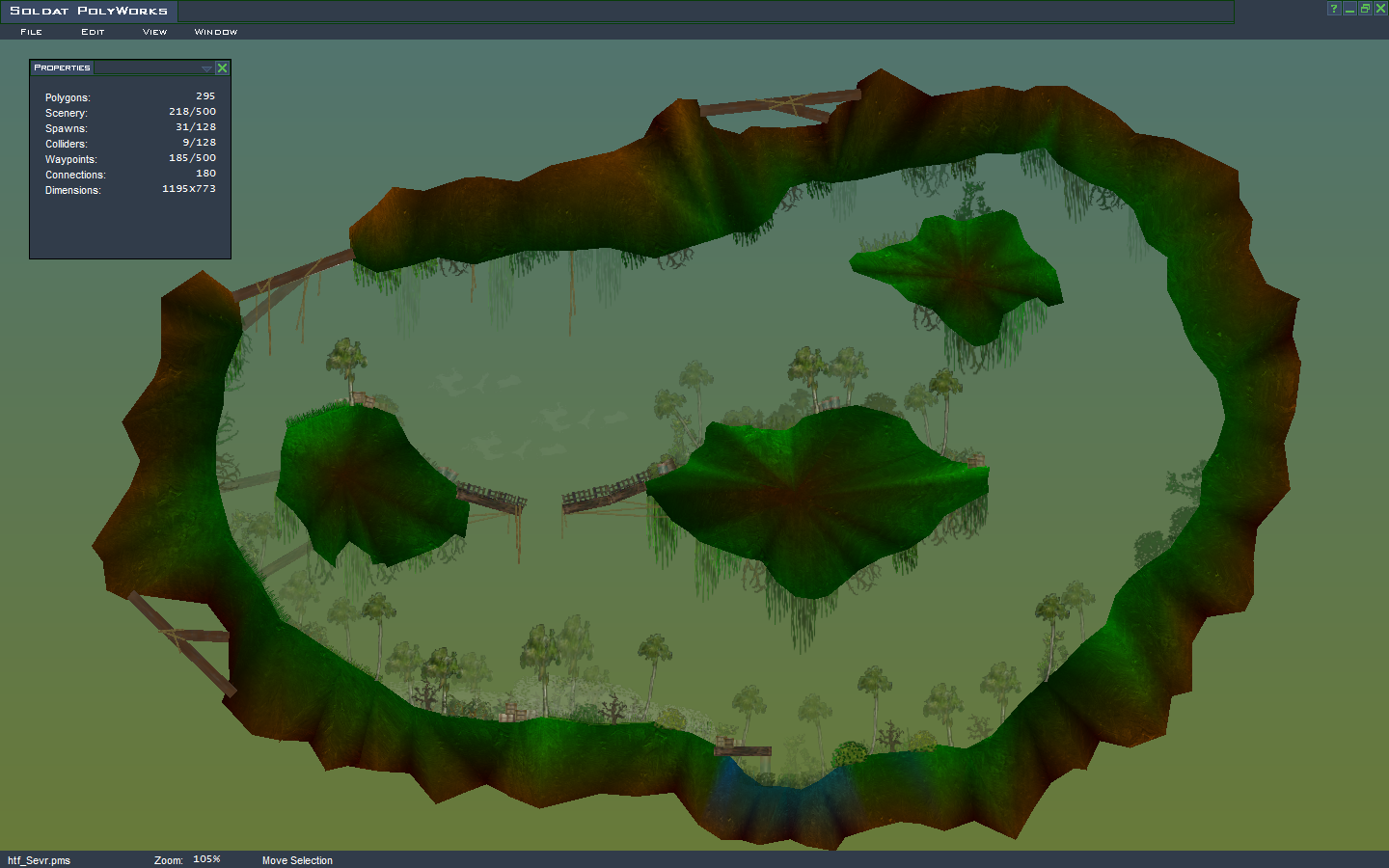Close the Properties panel
Viewport: 1389px width, 868px height.
click(x=223, y=68)
